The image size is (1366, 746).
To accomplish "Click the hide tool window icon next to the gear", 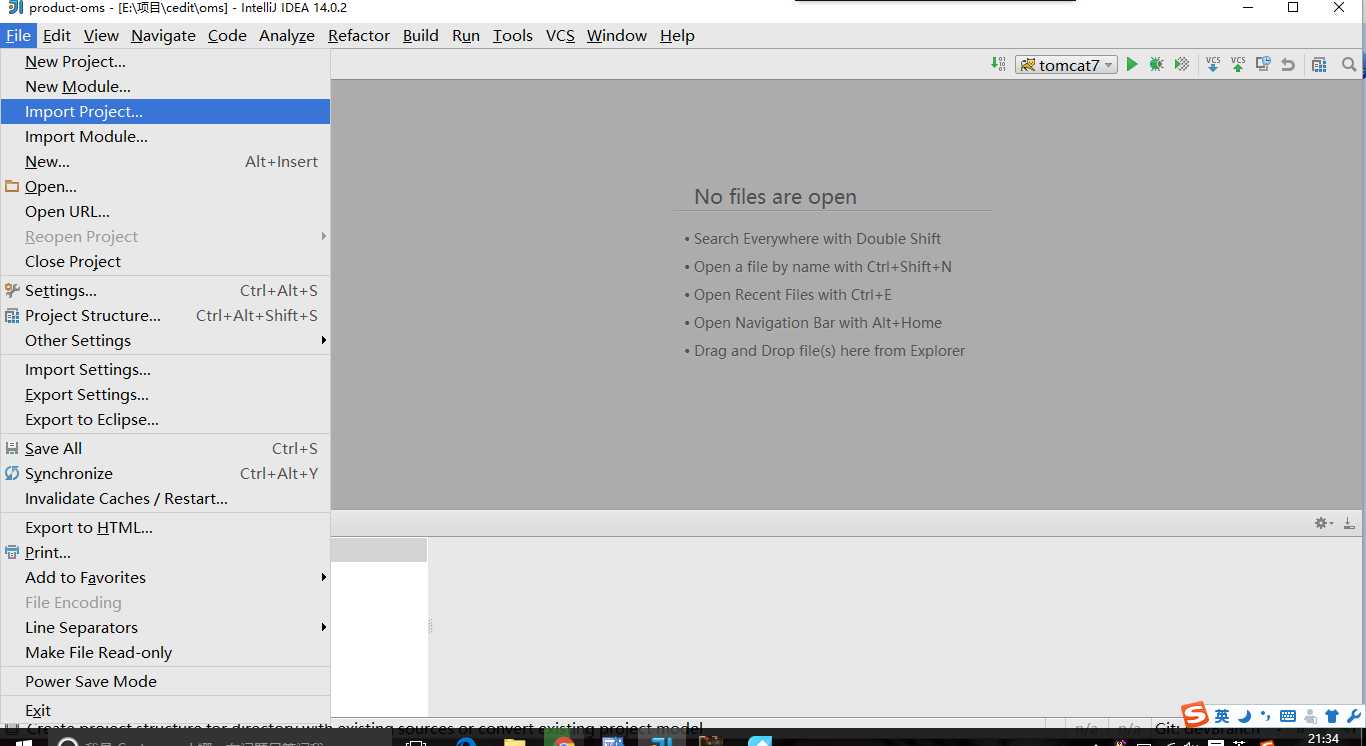I will click(1349, 523).
